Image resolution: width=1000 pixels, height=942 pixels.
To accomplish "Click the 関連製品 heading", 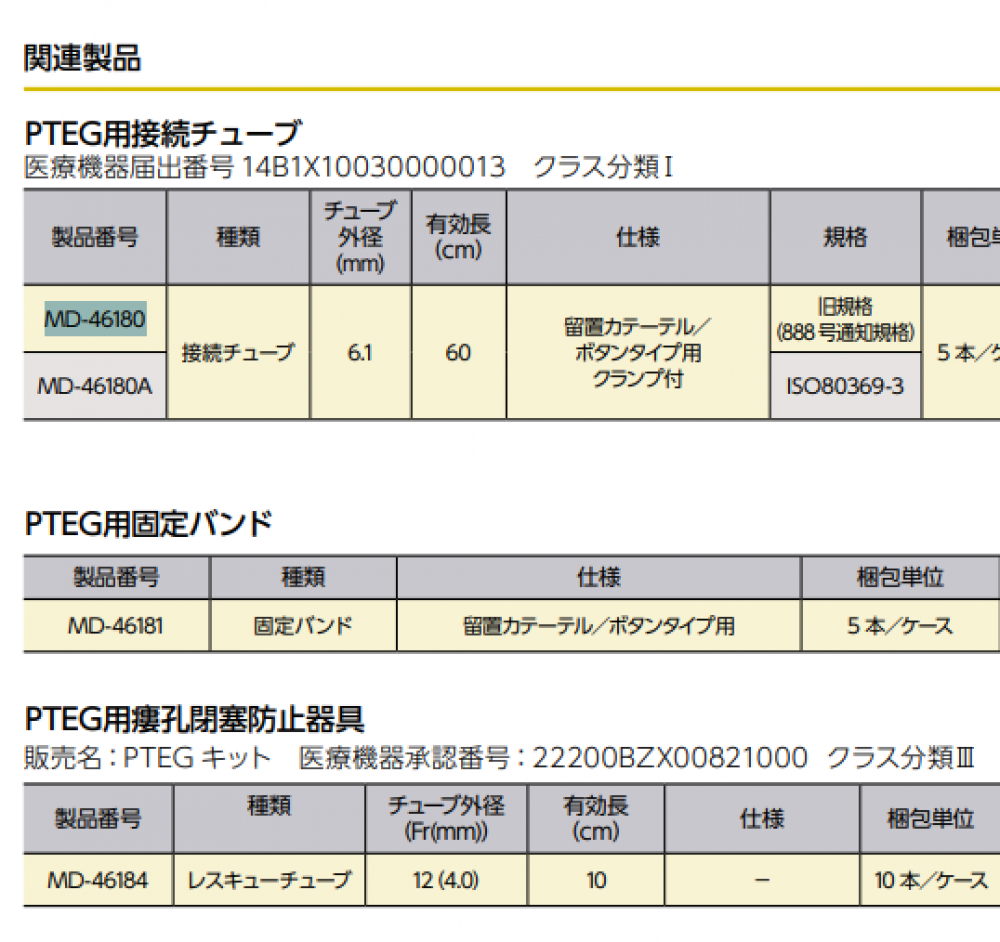I will (x=82, y=57).
